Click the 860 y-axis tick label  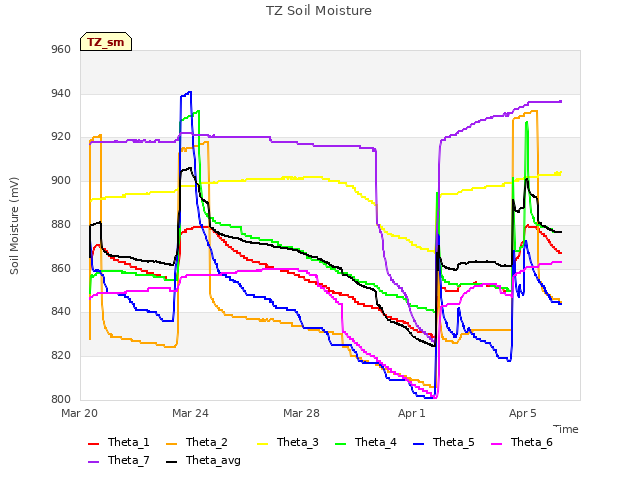pos(61,269)
